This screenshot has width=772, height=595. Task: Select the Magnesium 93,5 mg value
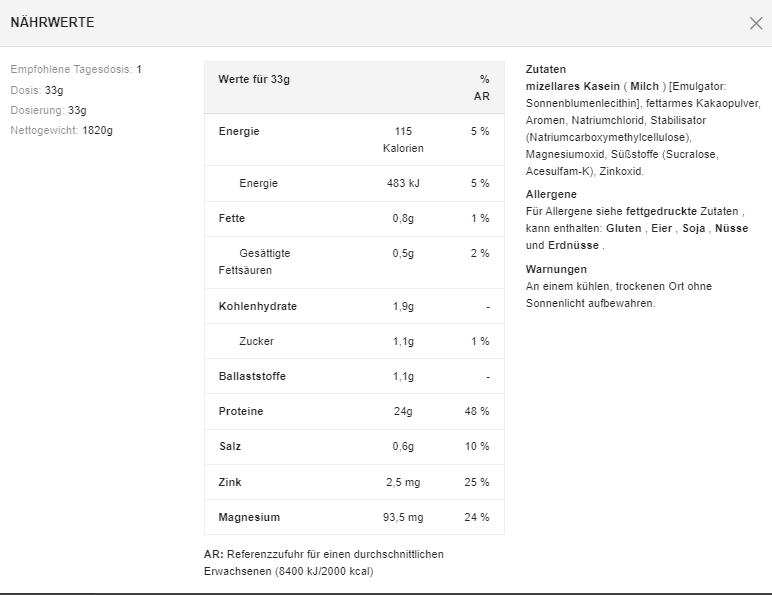pos(403,517)
